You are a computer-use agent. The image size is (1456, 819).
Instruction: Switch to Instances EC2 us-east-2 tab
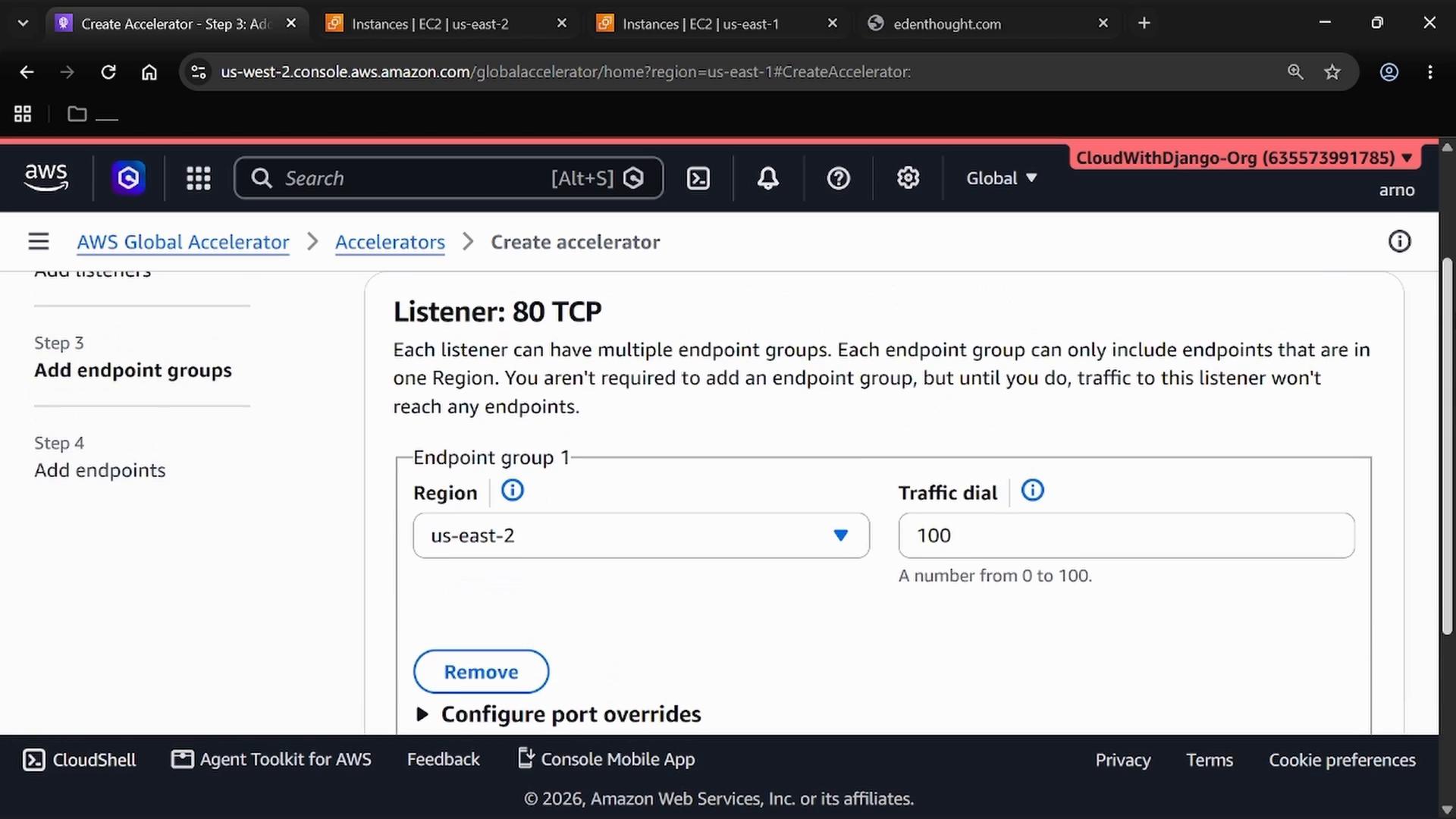[447, 24]
